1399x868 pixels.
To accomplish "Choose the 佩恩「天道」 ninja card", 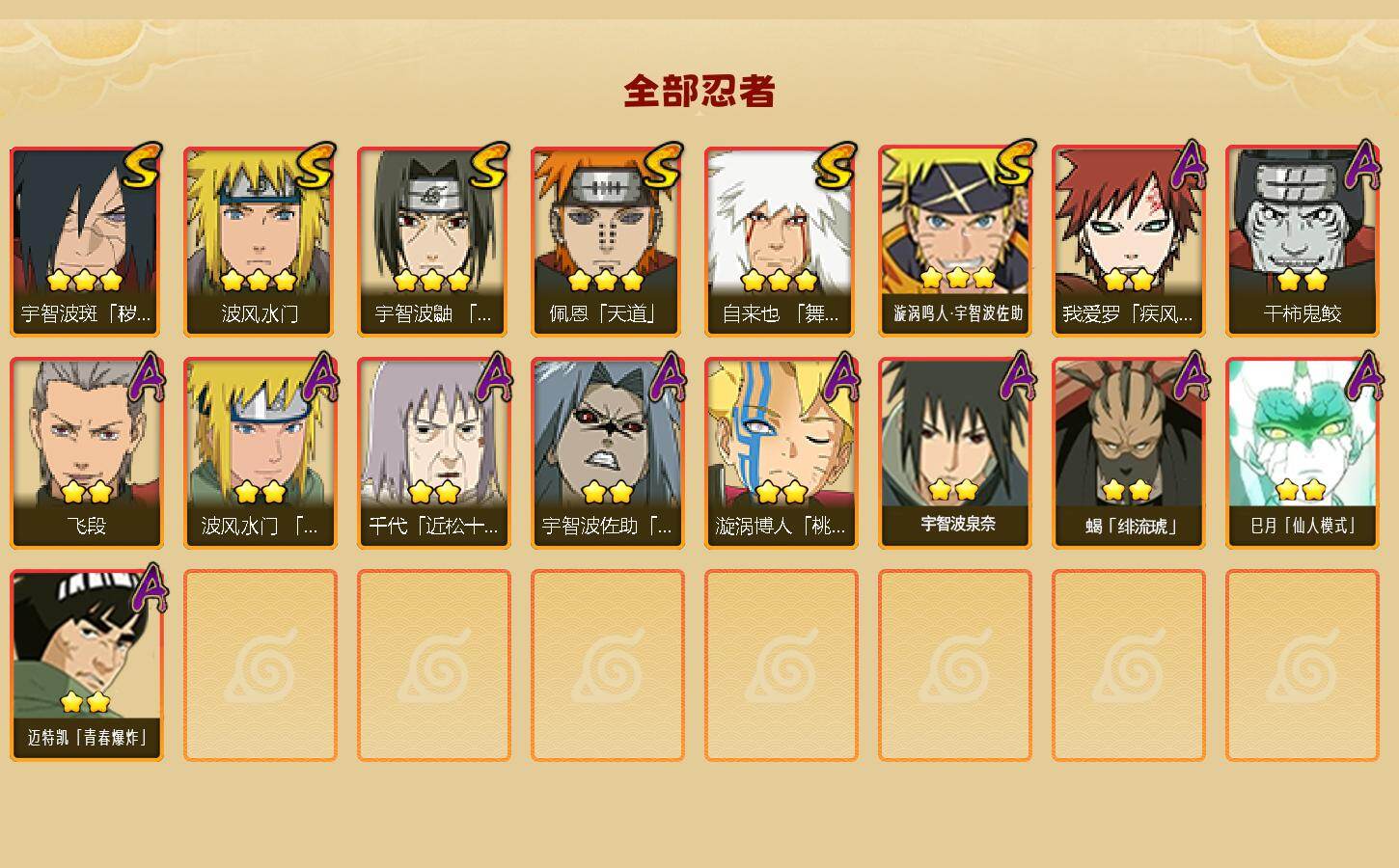I will click(608, 241).
